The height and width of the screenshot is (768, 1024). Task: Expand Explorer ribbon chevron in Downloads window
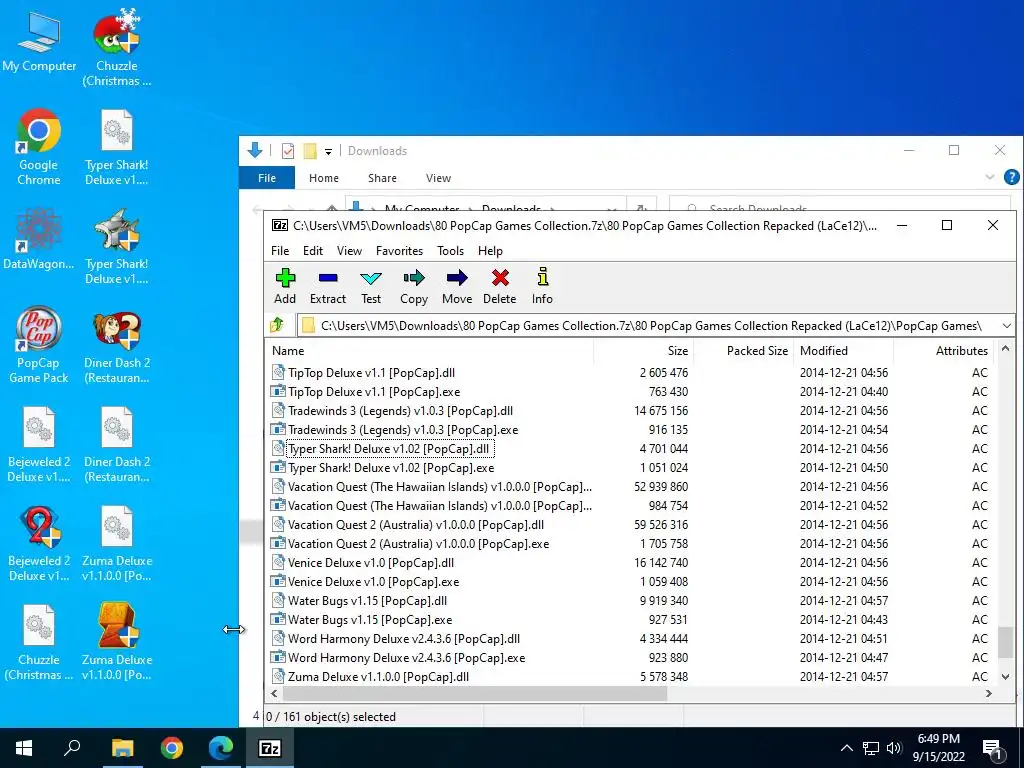point(989,177)
